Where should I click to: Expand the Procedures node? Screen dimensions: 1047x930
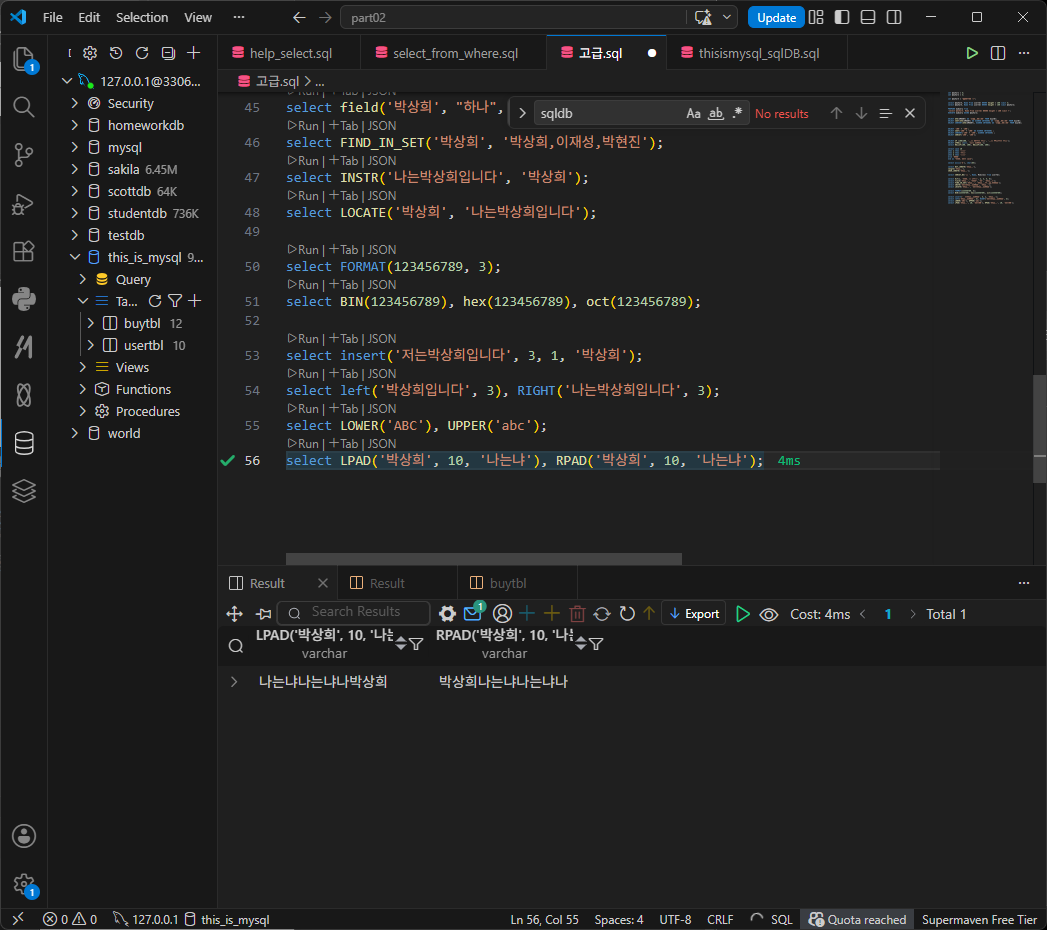83,411
